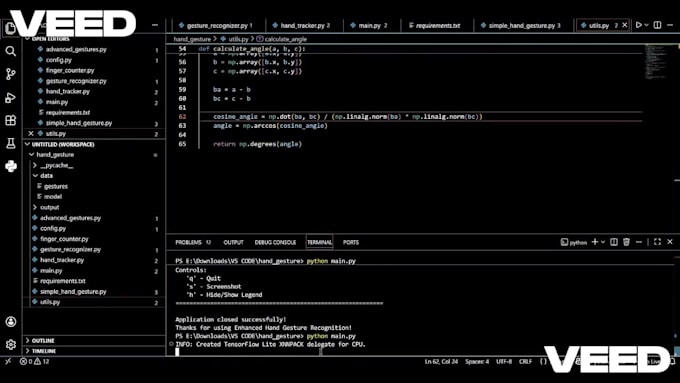This screenshot has width=680, height=383.
Task: Add a new terminal with plus icon
Action: pos(595,242)
